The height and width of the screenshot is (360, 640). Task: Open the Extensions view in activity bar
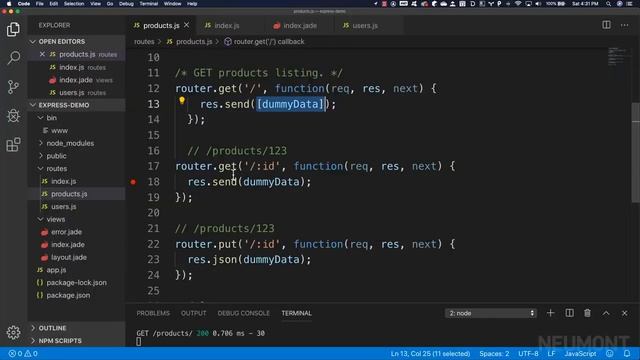pyautogui.click(x=13, y=144)
